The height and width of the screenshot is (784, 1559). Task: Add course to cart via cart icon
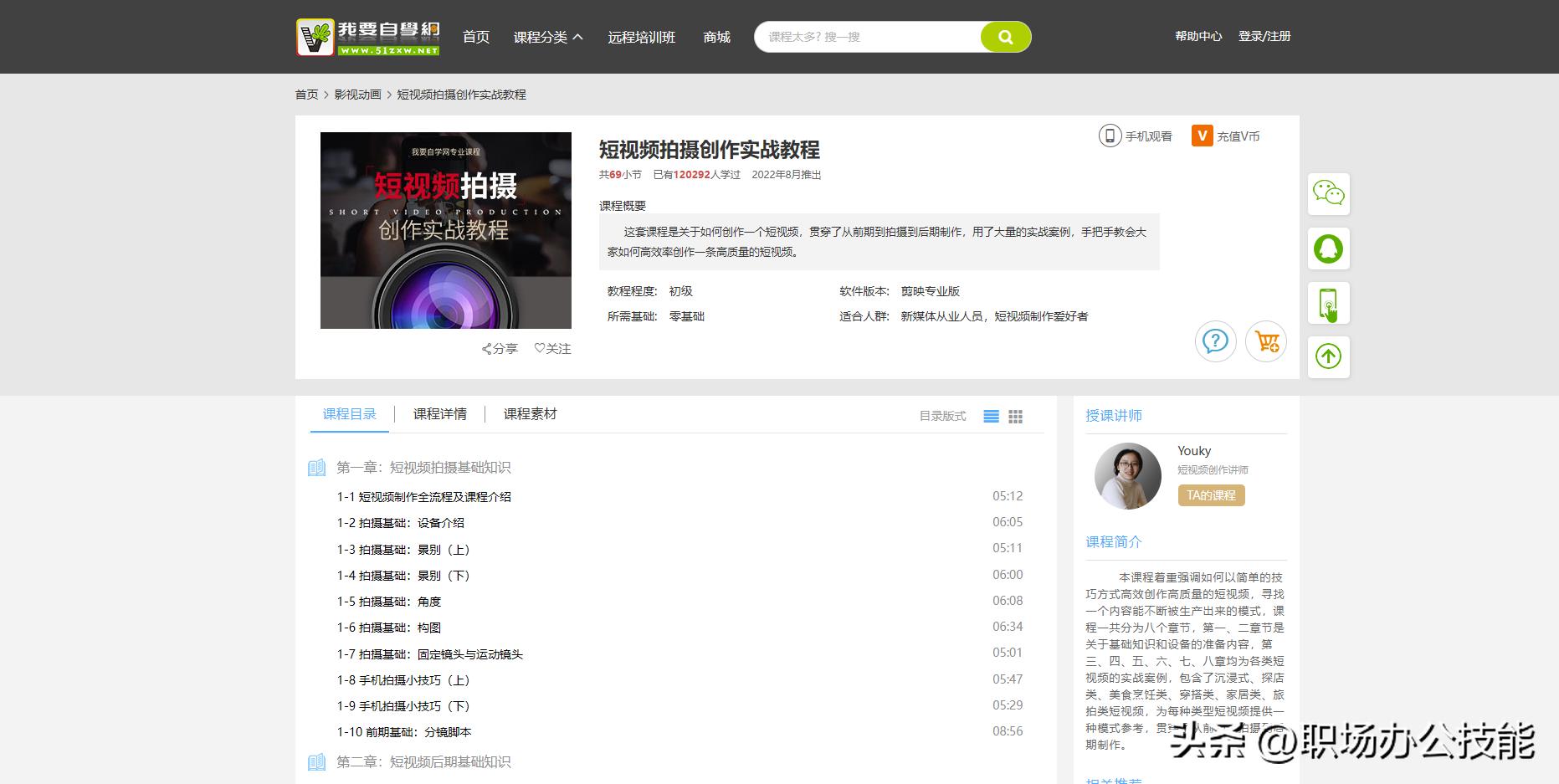click(x=1266, y=341)
